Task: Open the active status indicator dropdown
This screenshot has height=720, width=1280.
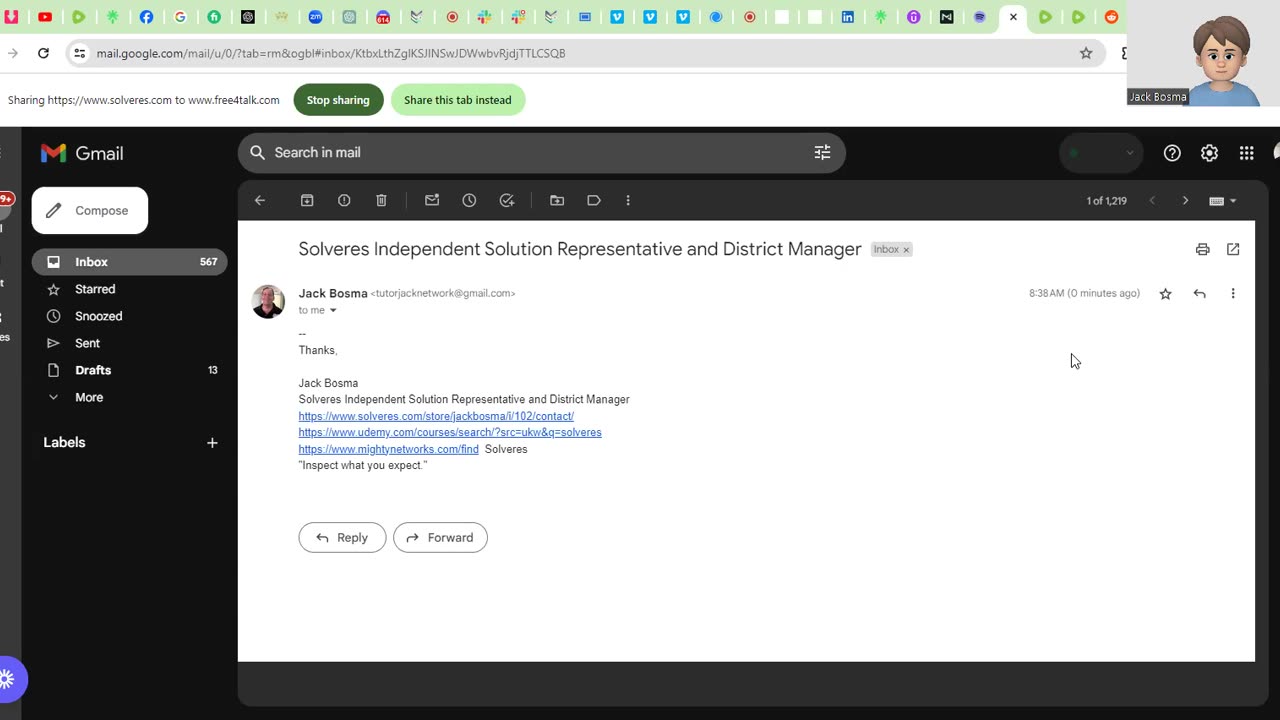Action: coord(1101,153)
